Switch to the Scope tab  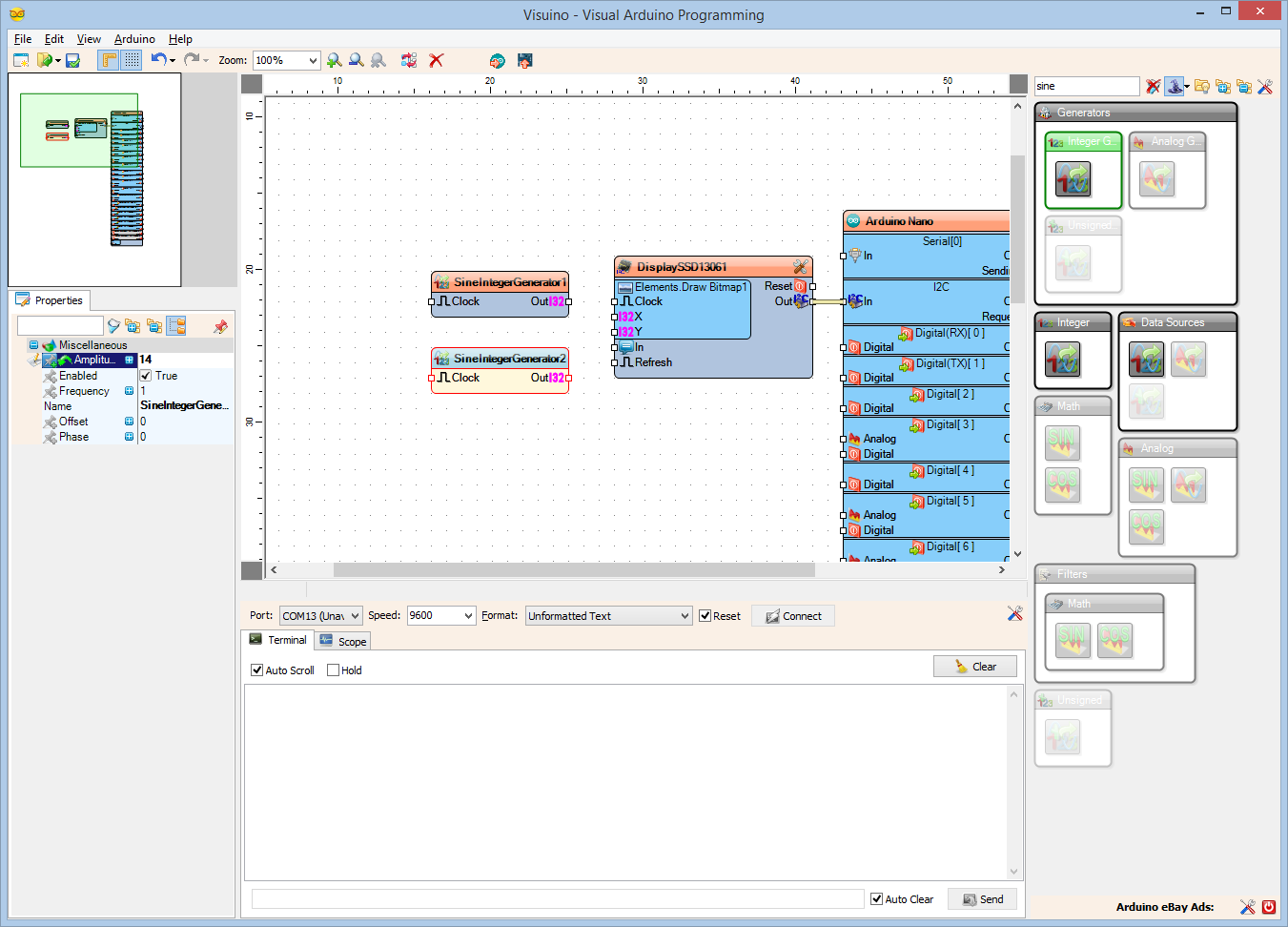342,640
